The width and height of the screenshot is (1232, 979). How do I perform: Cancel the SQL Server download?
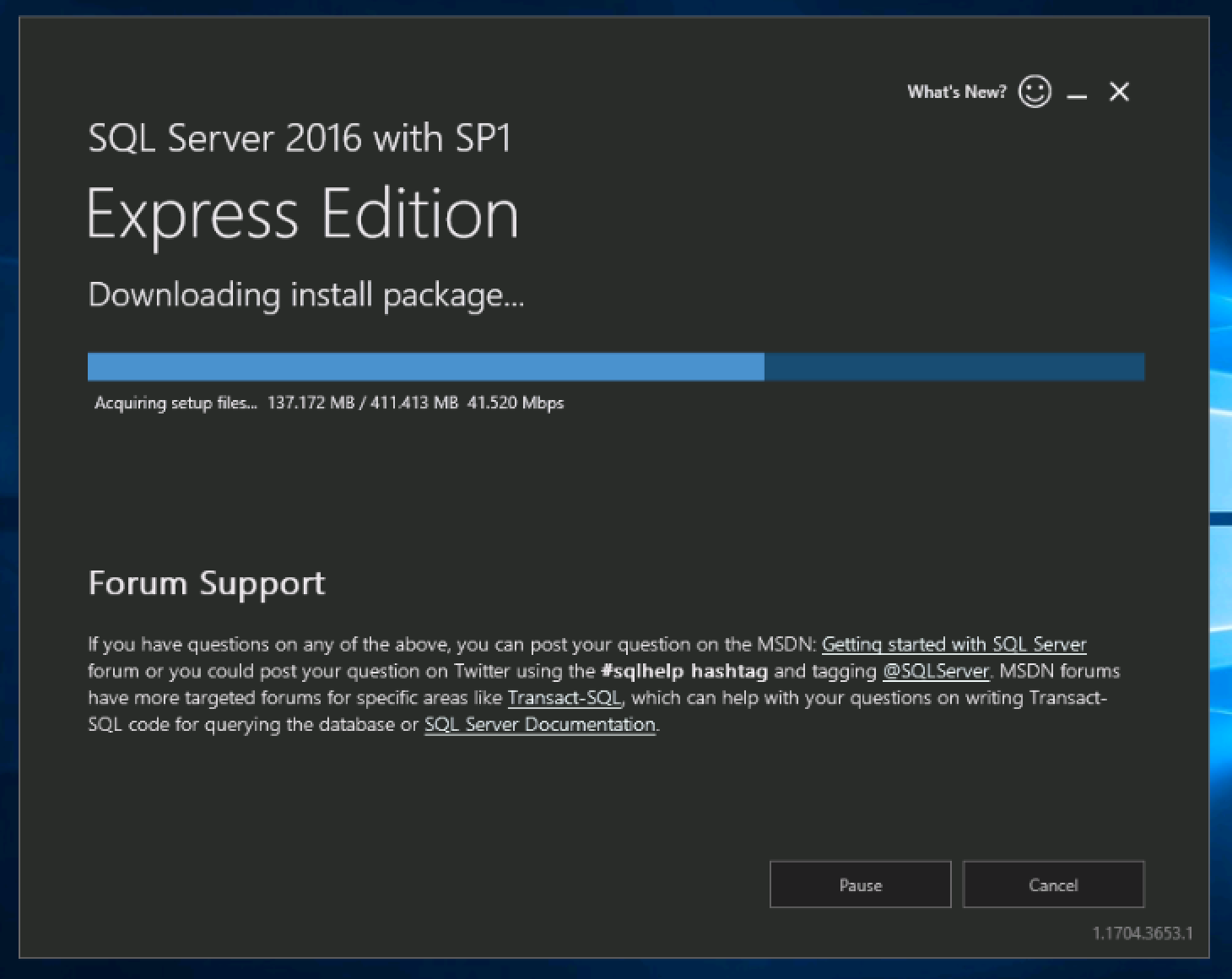coord(1053,884)
